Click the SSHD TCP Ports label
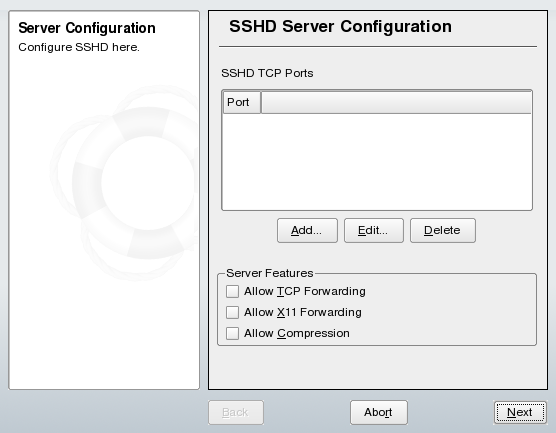Viewport: 556px width, 433px height. click(267, 73)
